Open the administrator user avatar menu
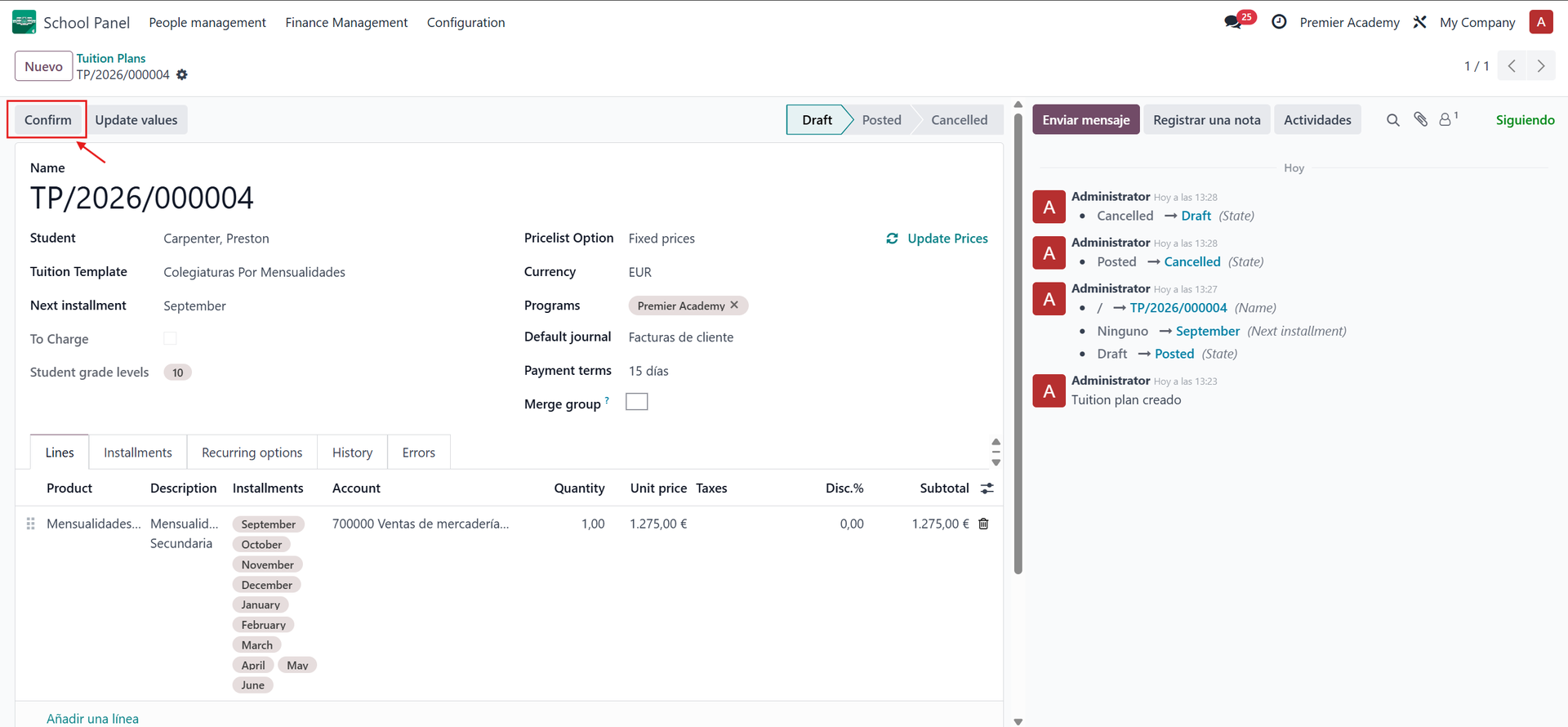Image resolution: width=1568 pixels, height=727 pixels. 1540,22
